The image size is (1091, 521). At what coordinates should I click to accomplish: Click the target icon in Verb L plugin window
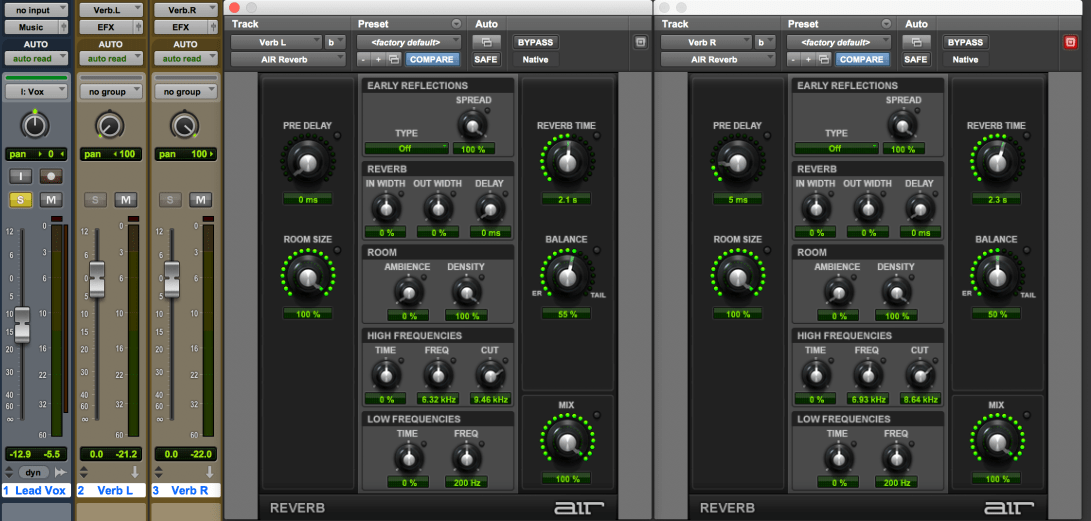640,42
